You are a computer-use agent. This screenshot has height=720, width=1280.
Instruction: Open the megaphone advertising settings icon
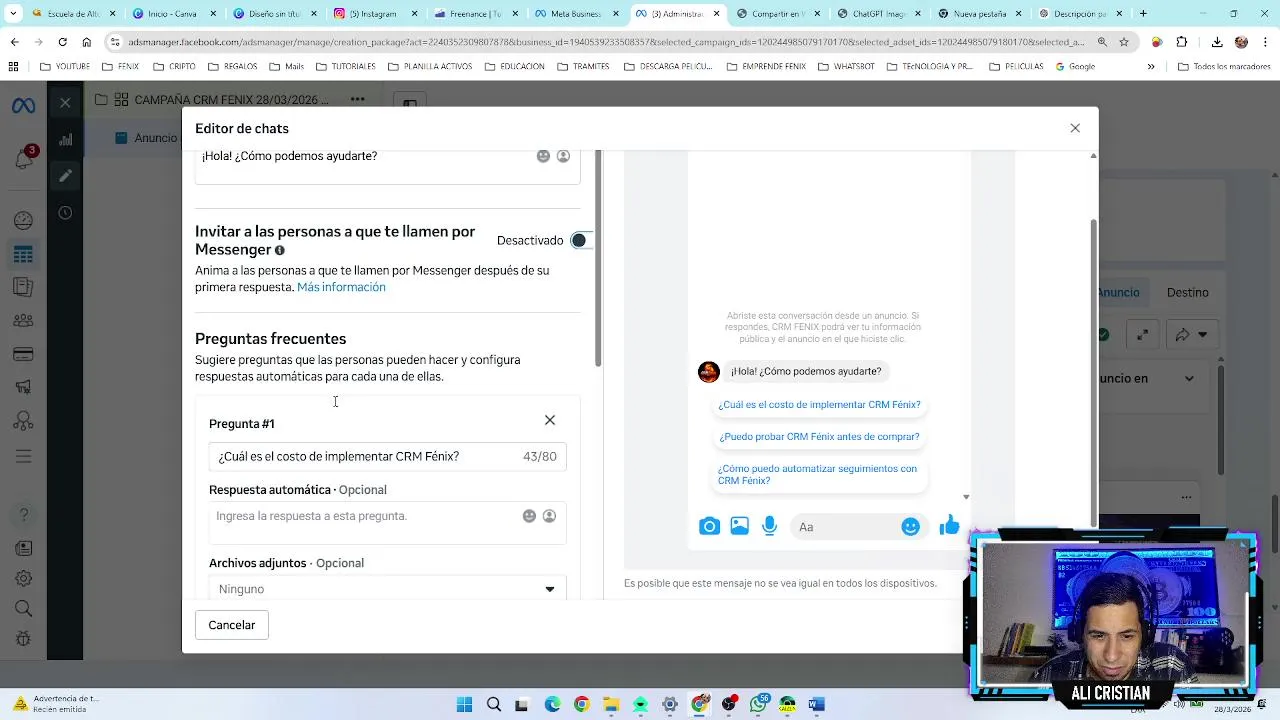pos(23,387)
